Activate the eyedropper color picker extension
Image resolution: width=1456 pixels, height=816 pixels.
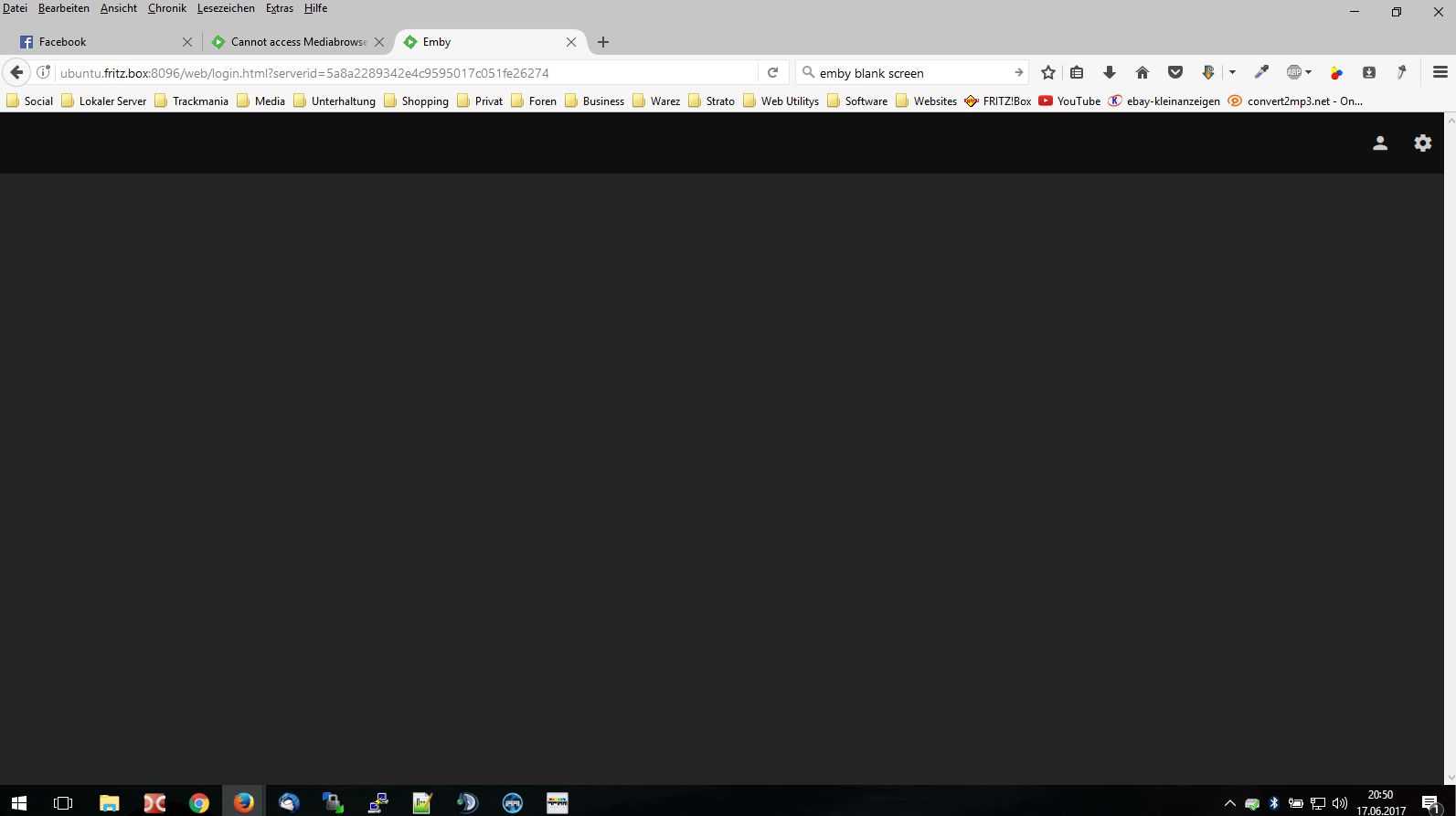click(x=1261, y=72)
